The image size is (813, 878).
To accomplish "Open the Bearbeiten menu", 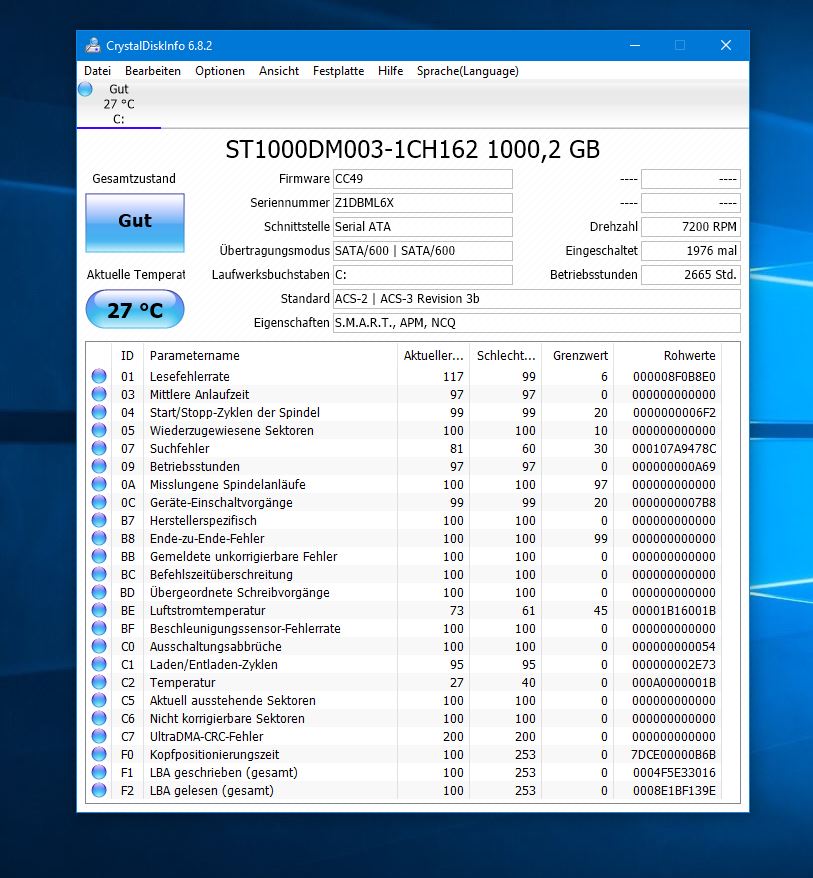I will pos(153,71).
